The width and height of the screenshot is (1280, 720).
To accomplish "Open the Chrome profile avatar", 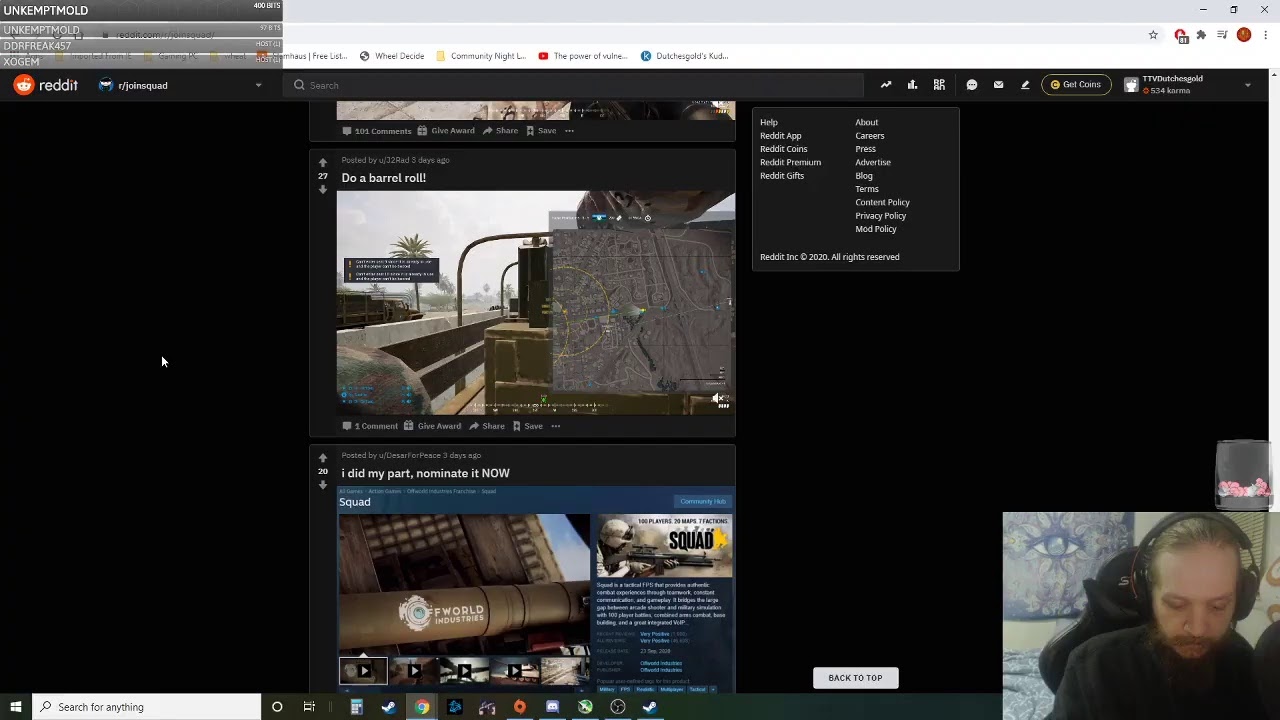I will coord(1244,35).
